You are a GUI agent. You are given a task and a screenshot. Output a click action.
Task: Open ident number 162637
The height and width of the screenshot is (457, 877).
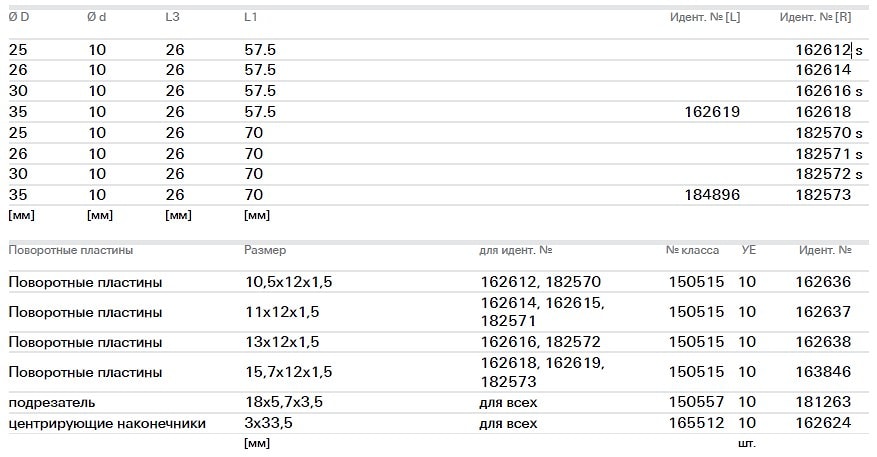823,312
